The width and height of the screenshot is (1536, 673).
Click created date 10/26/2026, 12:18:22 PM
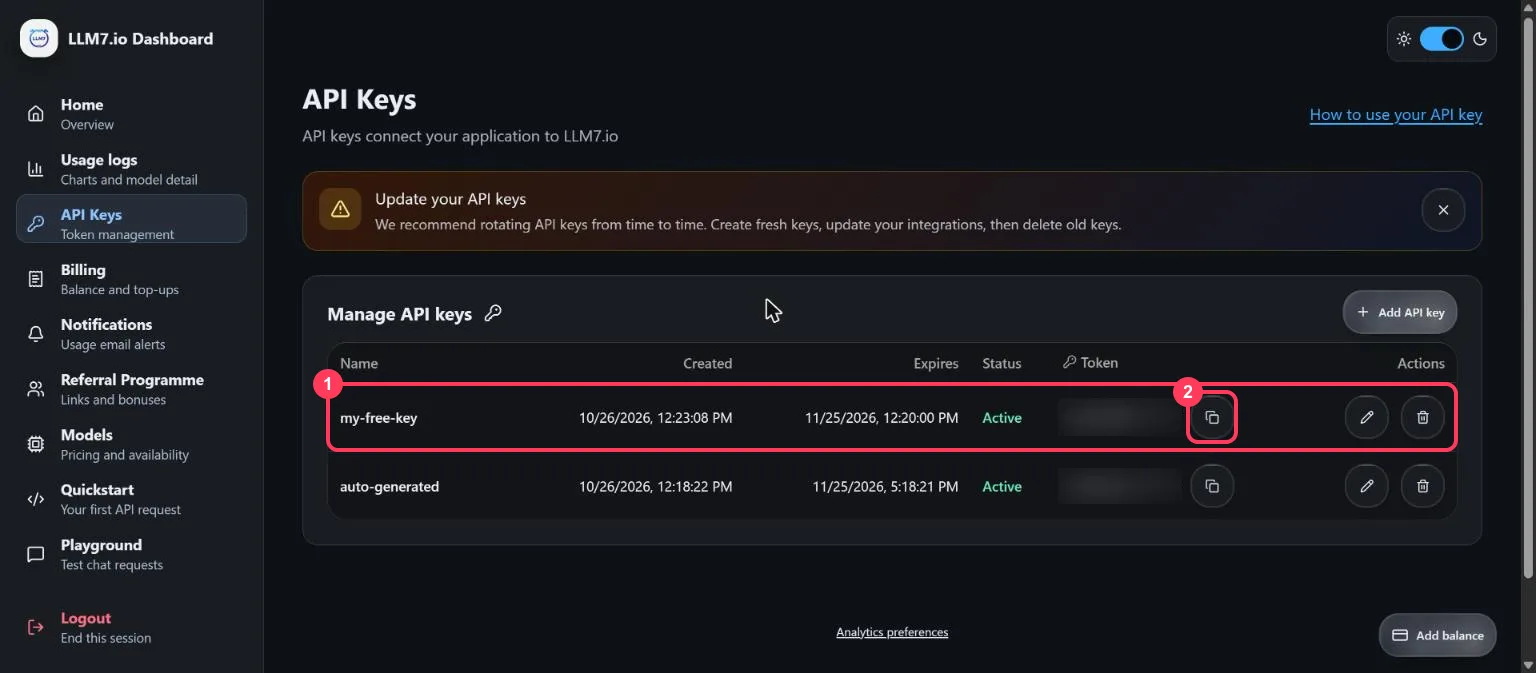(x=656, y=487)
